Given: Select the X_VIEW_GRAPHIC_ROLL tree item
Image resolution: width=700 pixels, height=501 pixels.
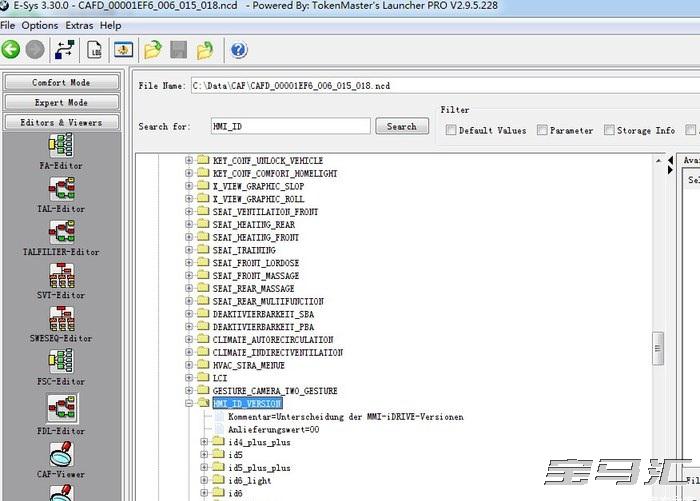Looking at the screenshot, I should coord(258,199).
